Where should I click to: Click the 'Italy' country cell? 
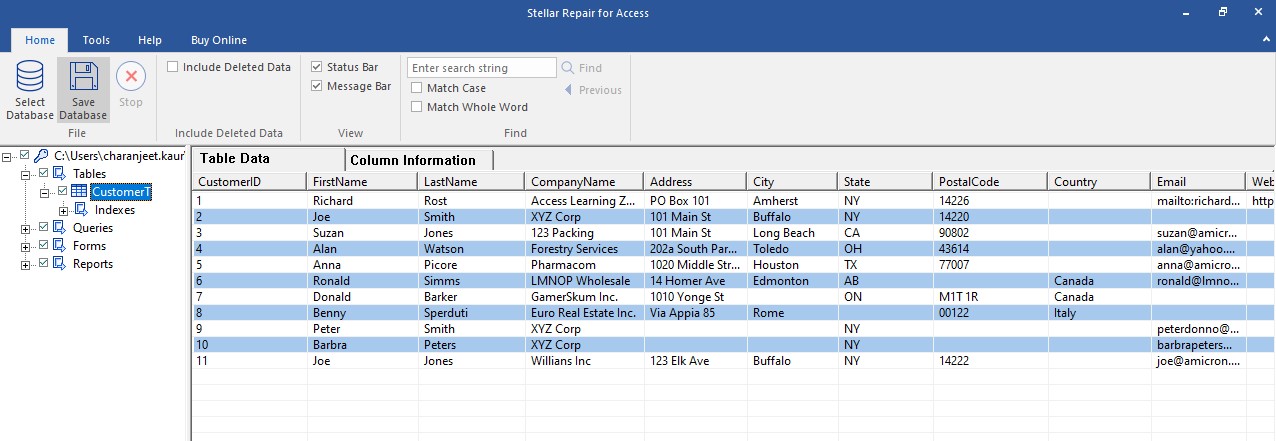1099,313
